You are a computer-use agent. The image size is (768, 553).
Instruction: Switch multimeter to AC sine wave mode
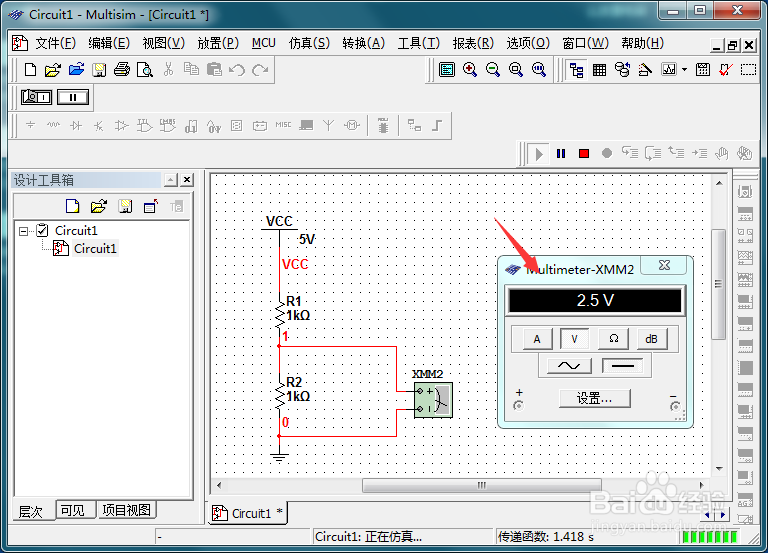[x=569, y=366]
